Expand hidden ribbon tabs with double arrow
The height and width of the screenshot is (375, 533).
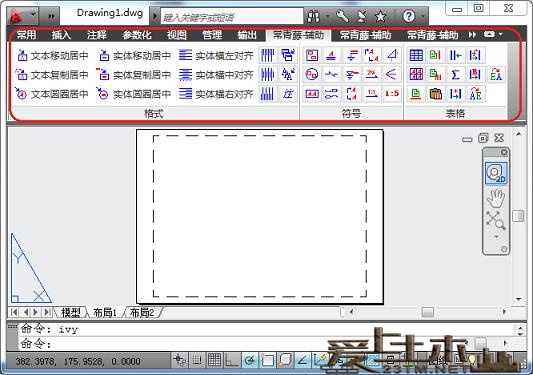(x=472, y=35)
